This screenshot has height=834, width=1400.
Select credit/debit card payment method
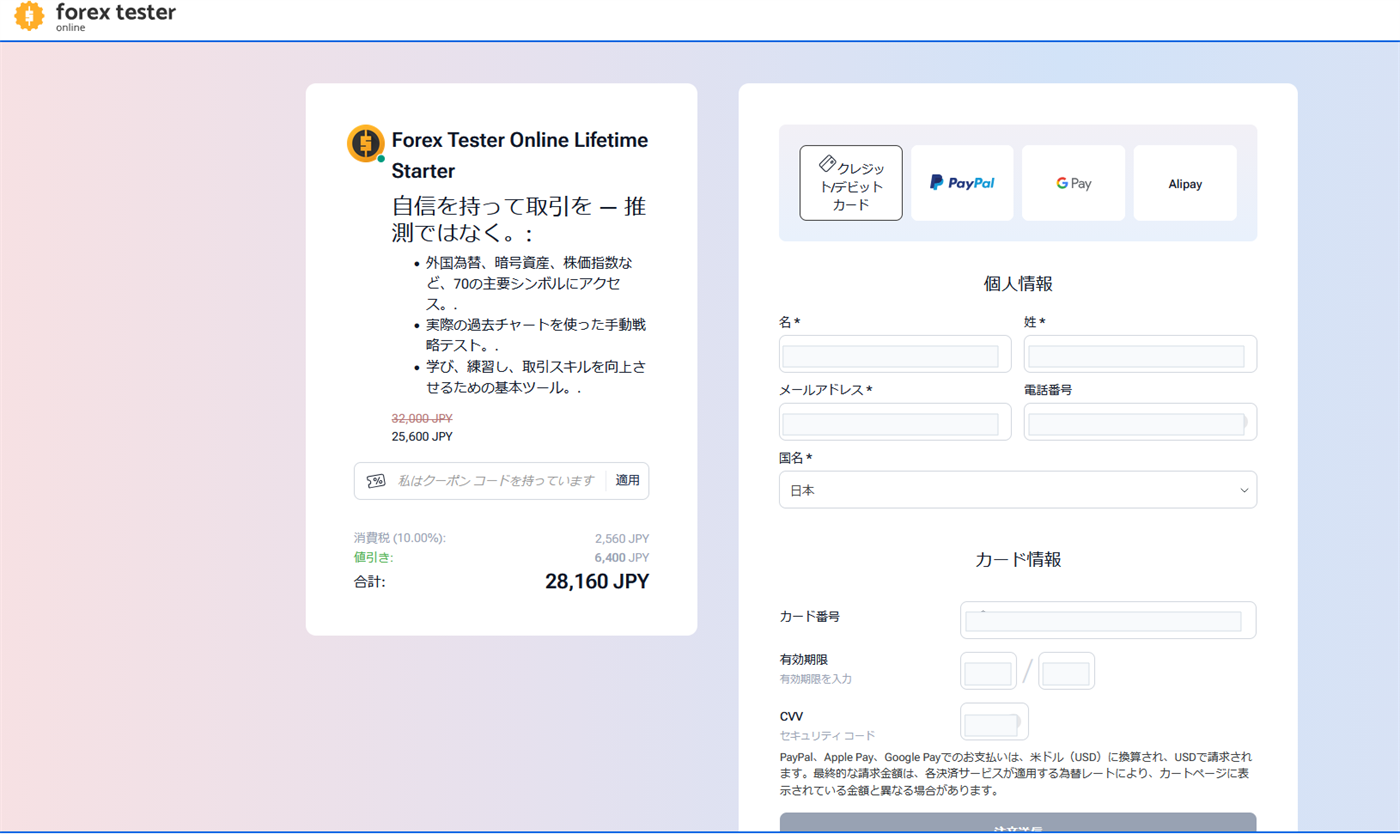[x=851, y=183]
